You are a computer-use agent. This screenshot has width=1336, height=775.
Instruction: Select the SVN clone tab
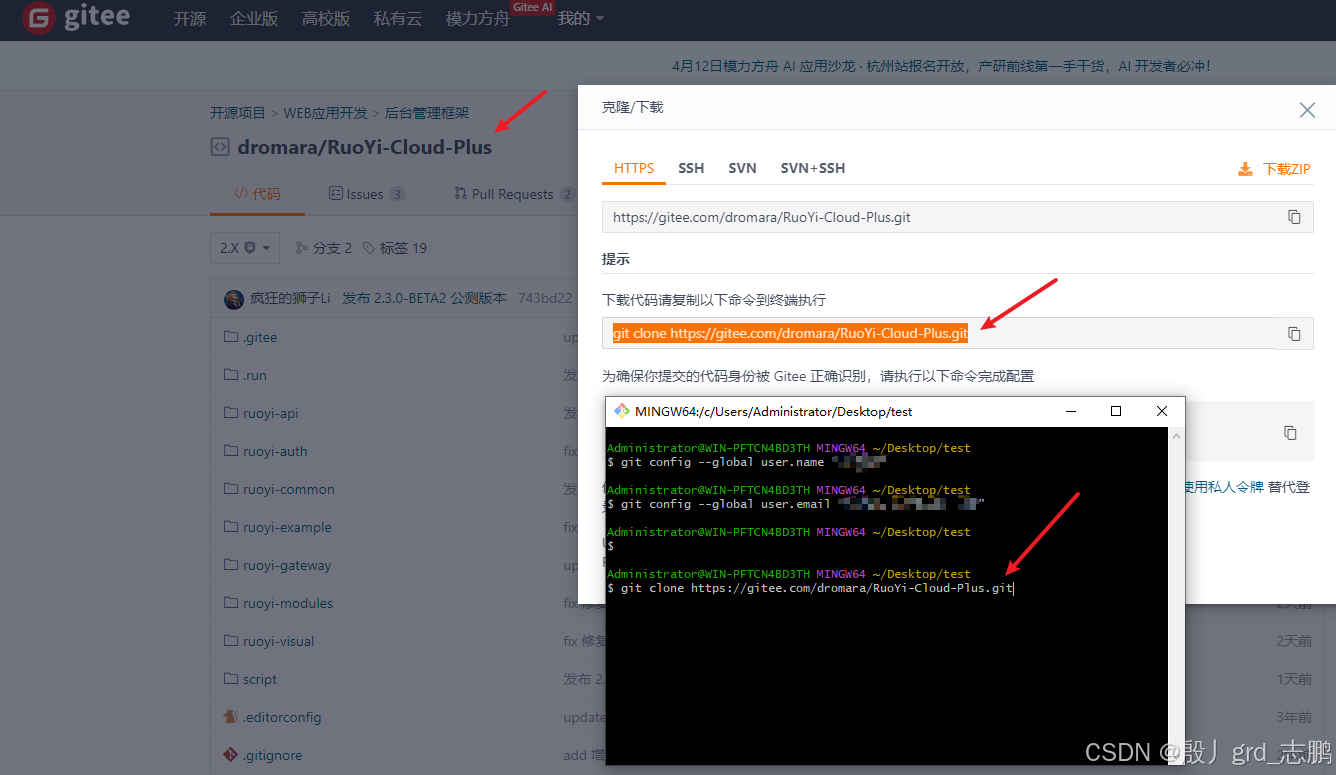pyautogui.click(x=742, y=168)
